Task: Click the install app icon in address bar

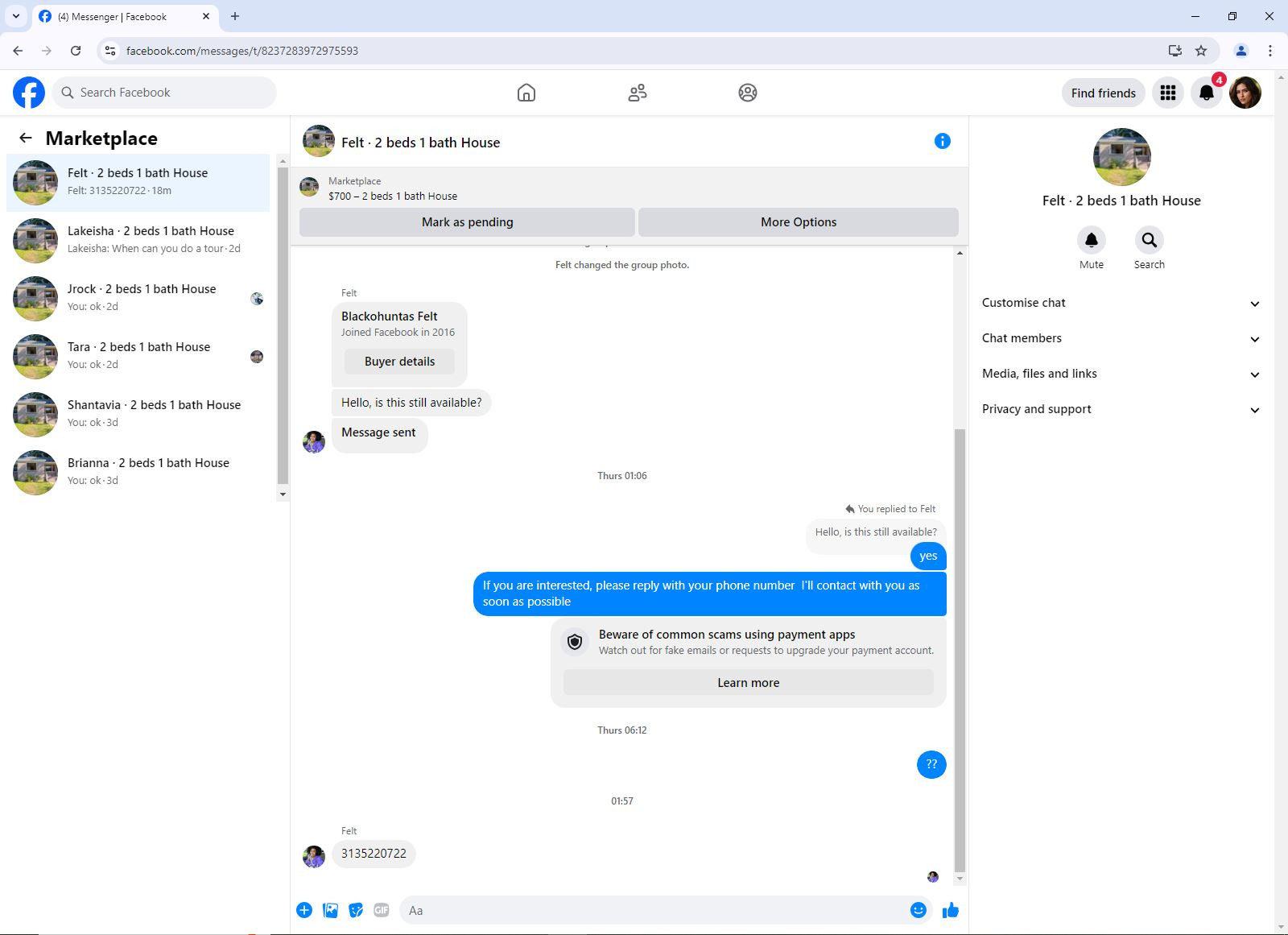Action: (x=1175, y=51)
